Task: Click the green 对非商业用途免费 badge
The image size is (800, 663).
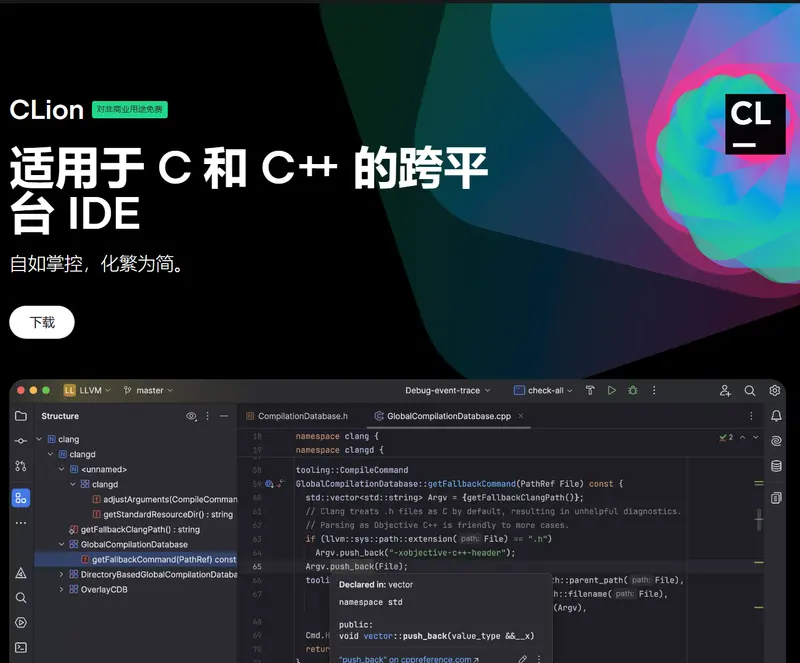Action: pyautogui.click(x=130, y=109)
